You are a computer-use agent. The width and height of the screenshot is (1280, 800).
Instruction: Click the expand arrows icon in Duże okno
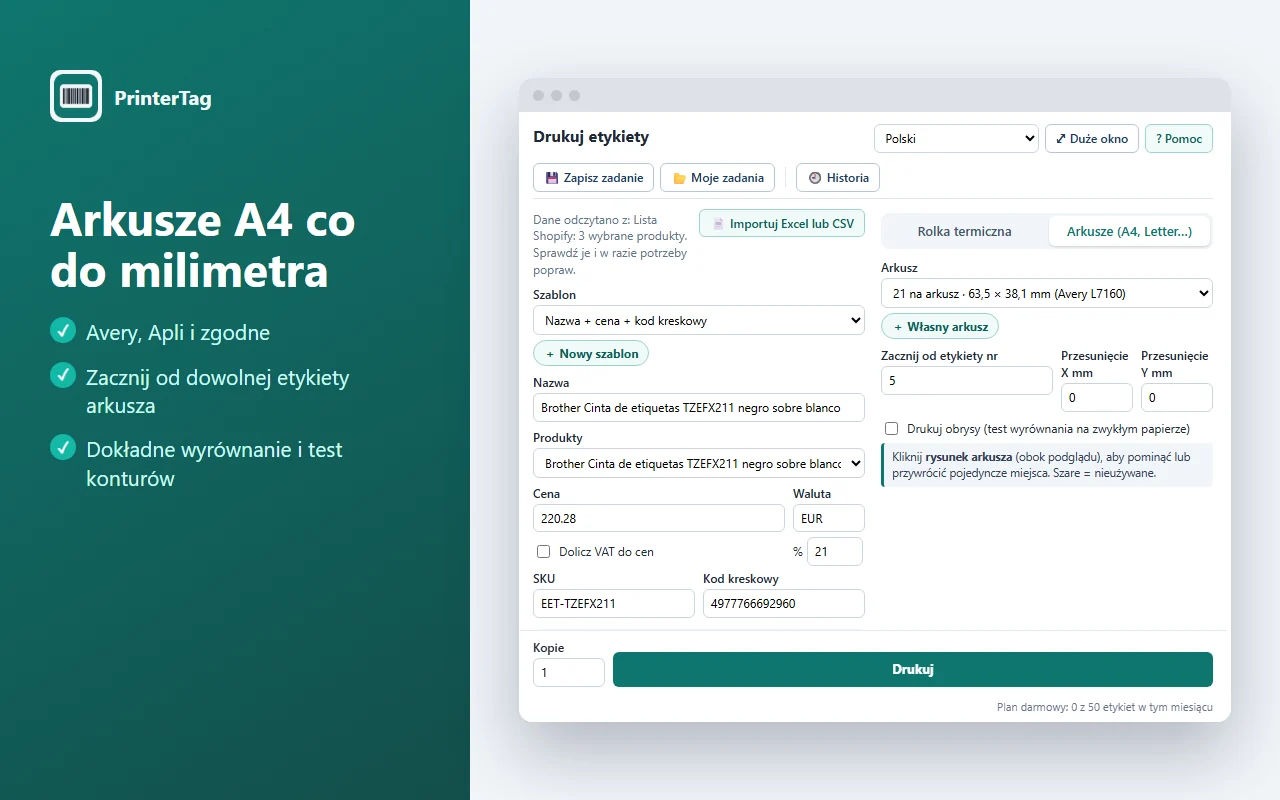(x=1061, y=139)
